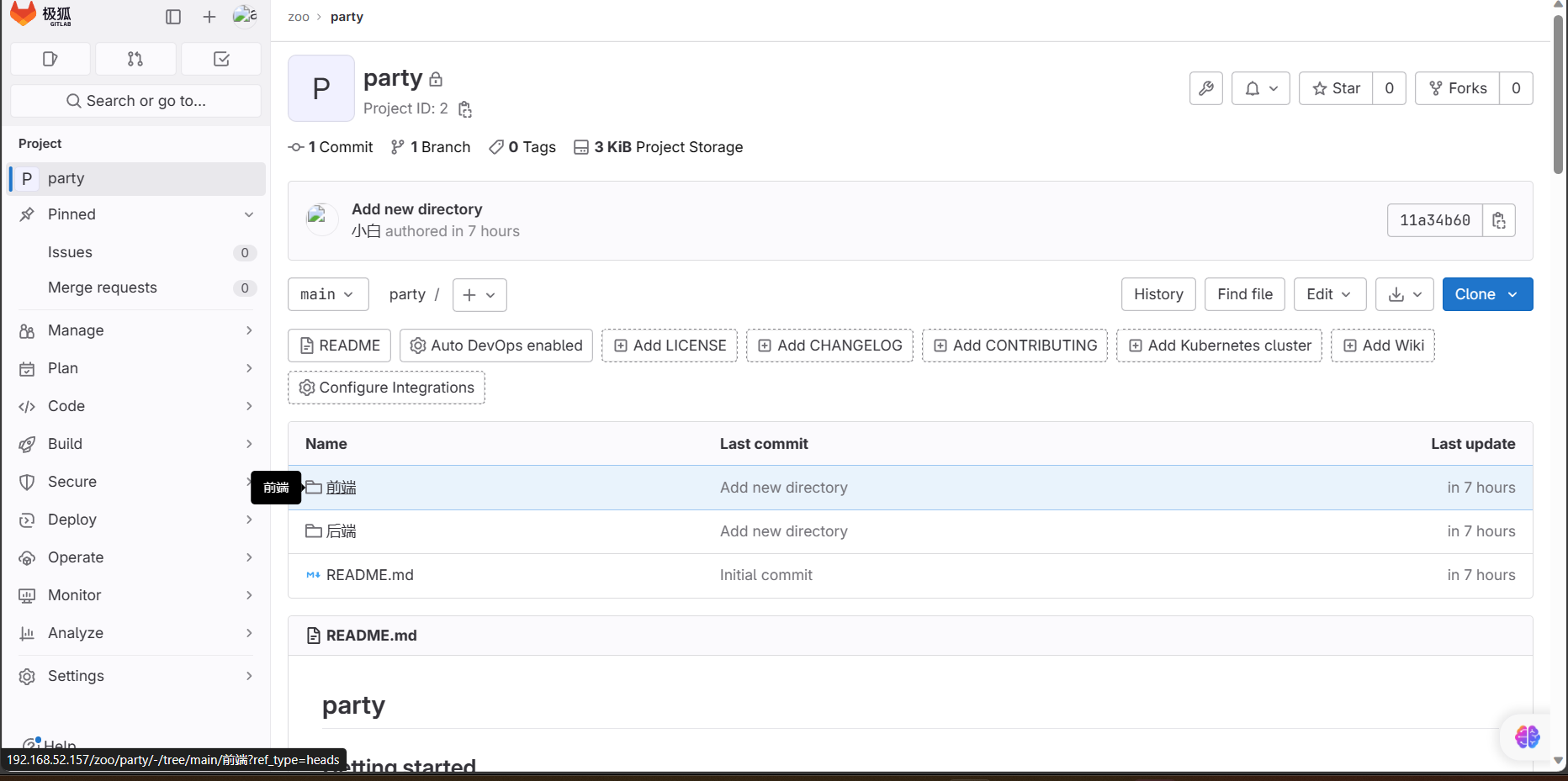This screenshot has height=781, width=1568.
Task: Open the Auto DevOps enabled settings
Action: [x=495, y=345]
